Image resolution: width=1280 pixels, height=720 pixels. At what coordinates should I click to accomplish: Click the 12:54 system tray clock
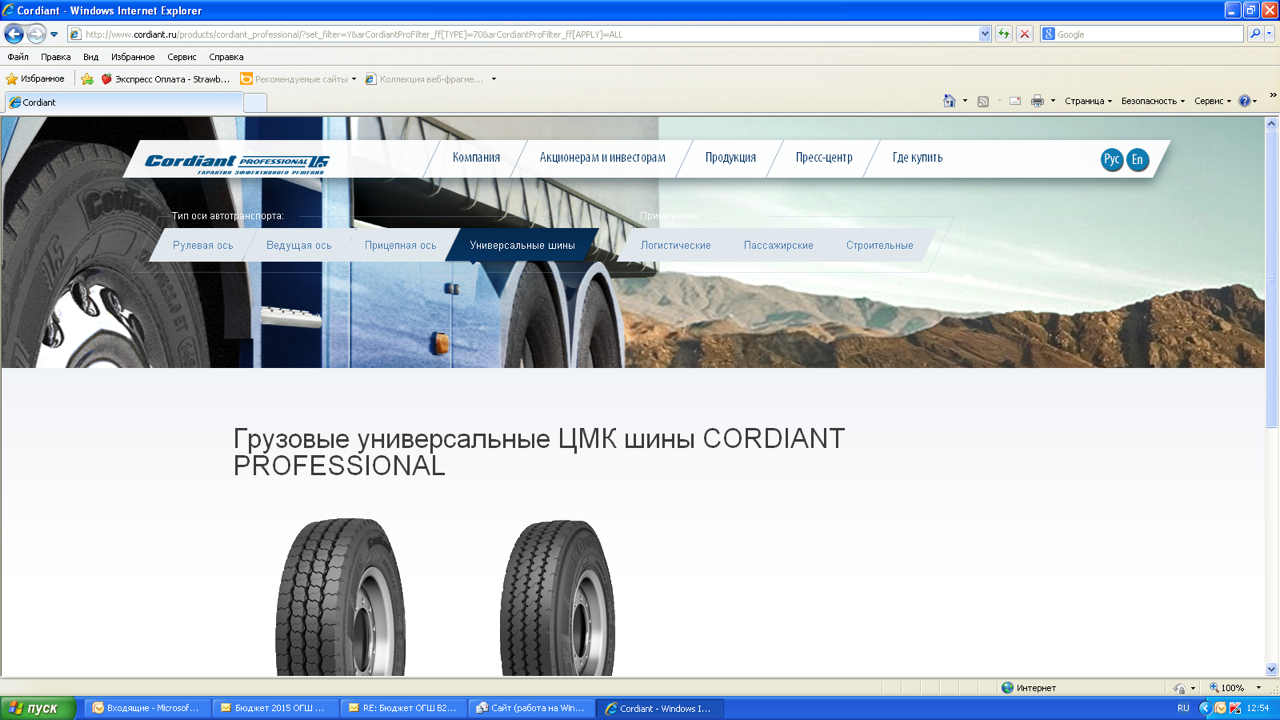click(1258, 708)
